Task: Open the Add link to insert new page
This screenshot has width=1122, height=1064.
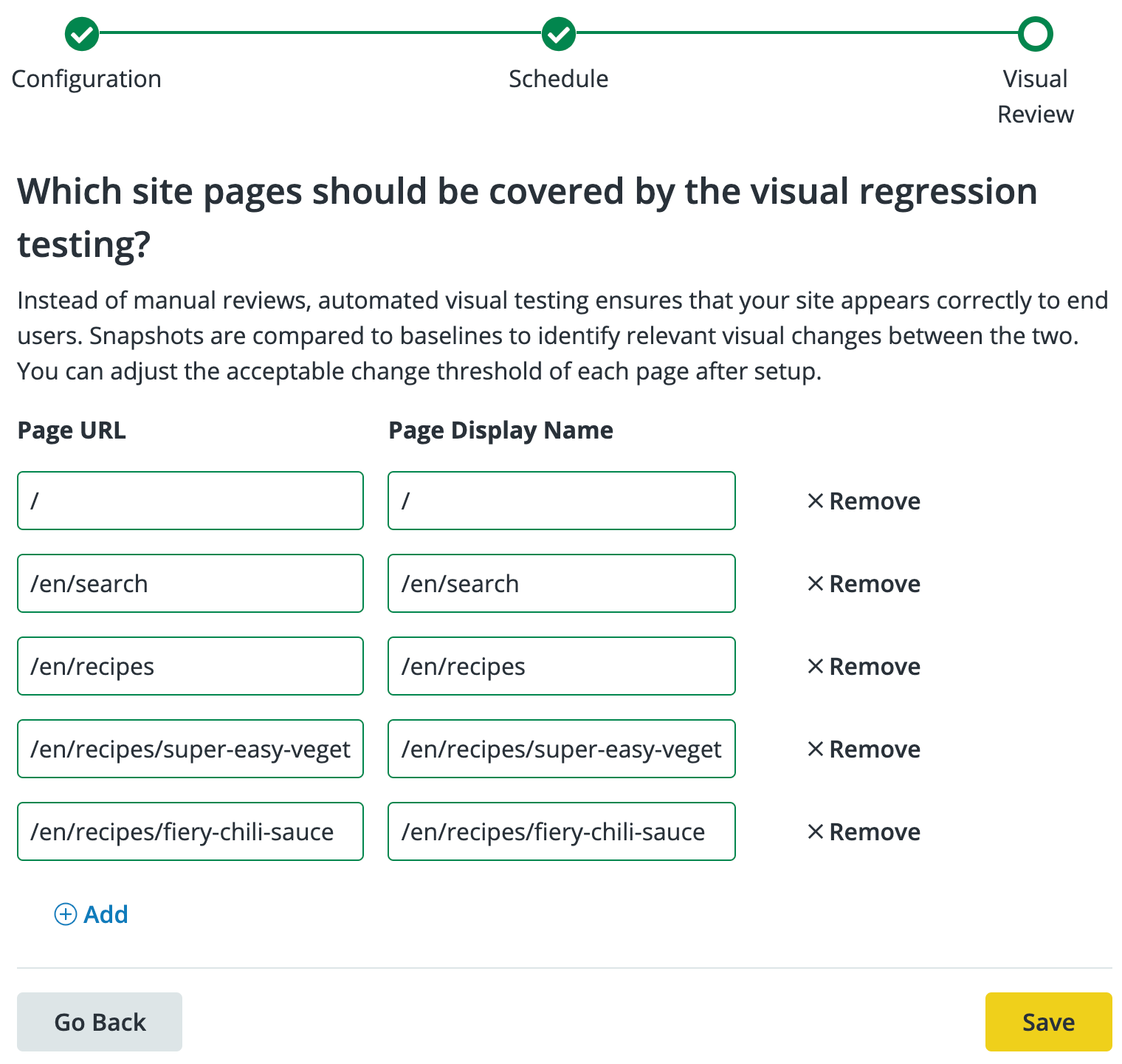Action: (106, 914)
